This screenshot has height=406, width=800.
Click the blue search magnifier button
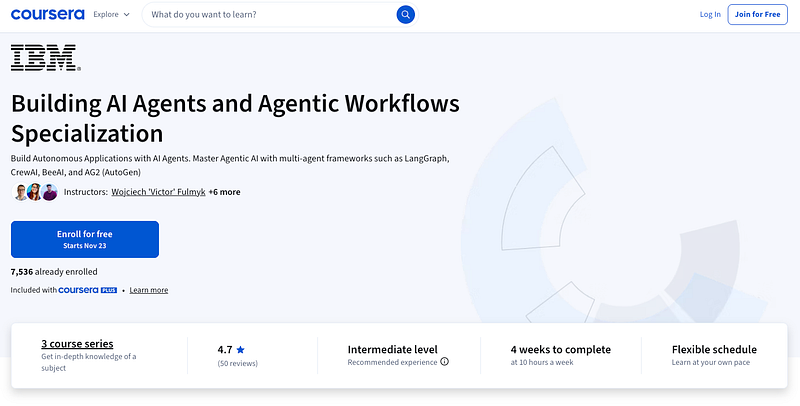(406, 15)
